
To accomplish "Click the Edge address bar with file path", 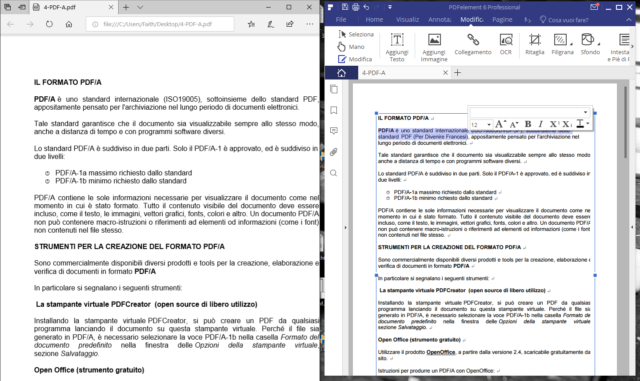I will 160,24.
